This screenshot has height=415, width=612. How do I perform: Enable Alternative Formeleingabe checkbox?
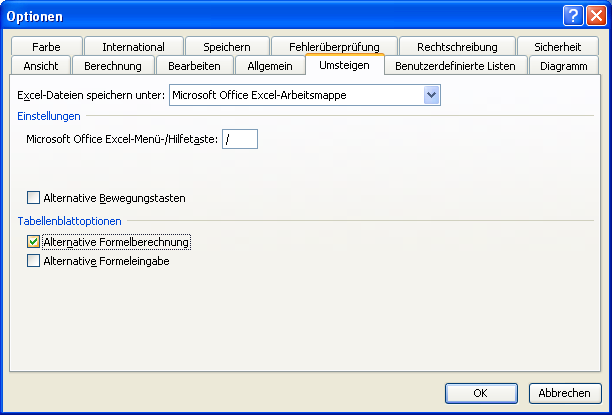34,261
